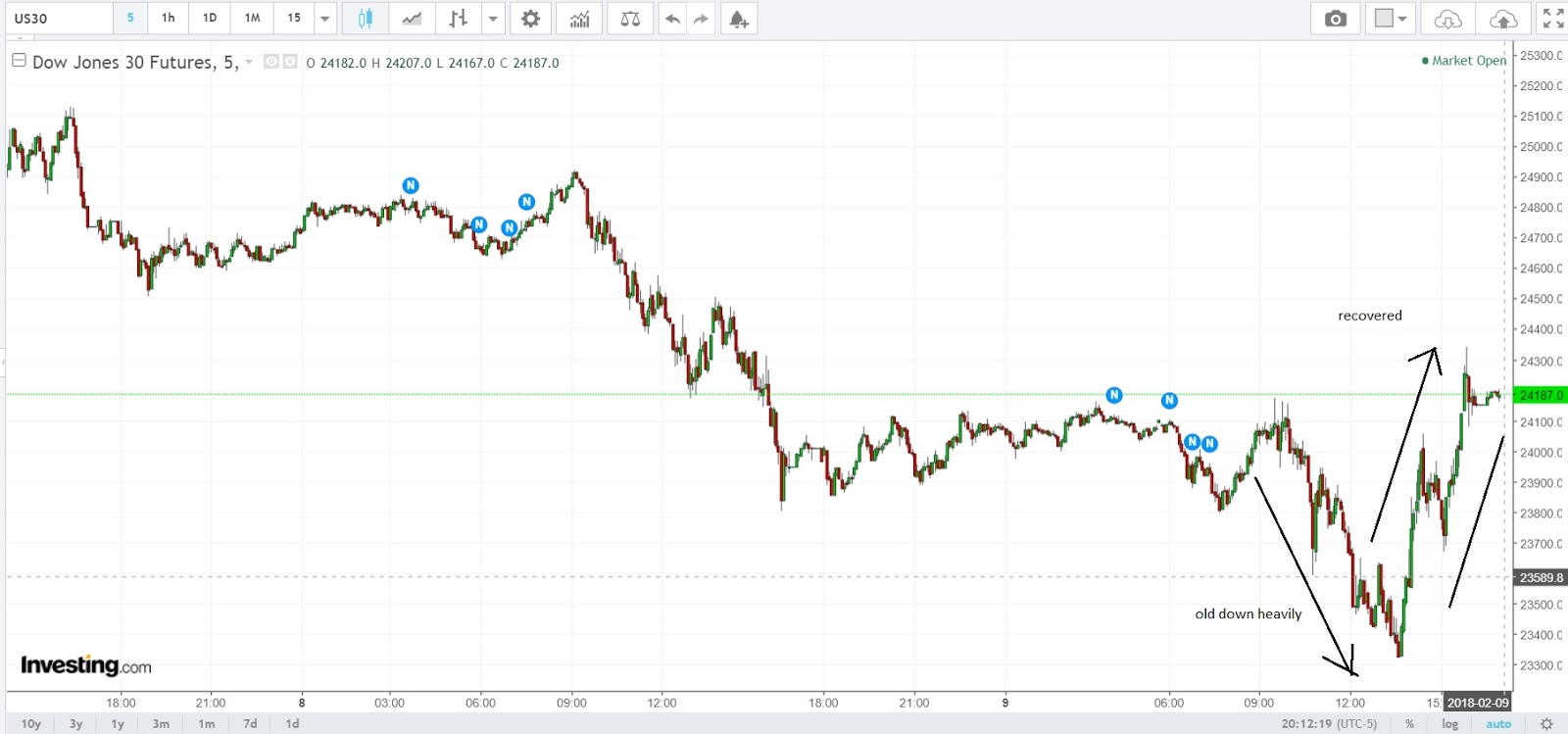Select bars chart style icon

pos(458,19)
